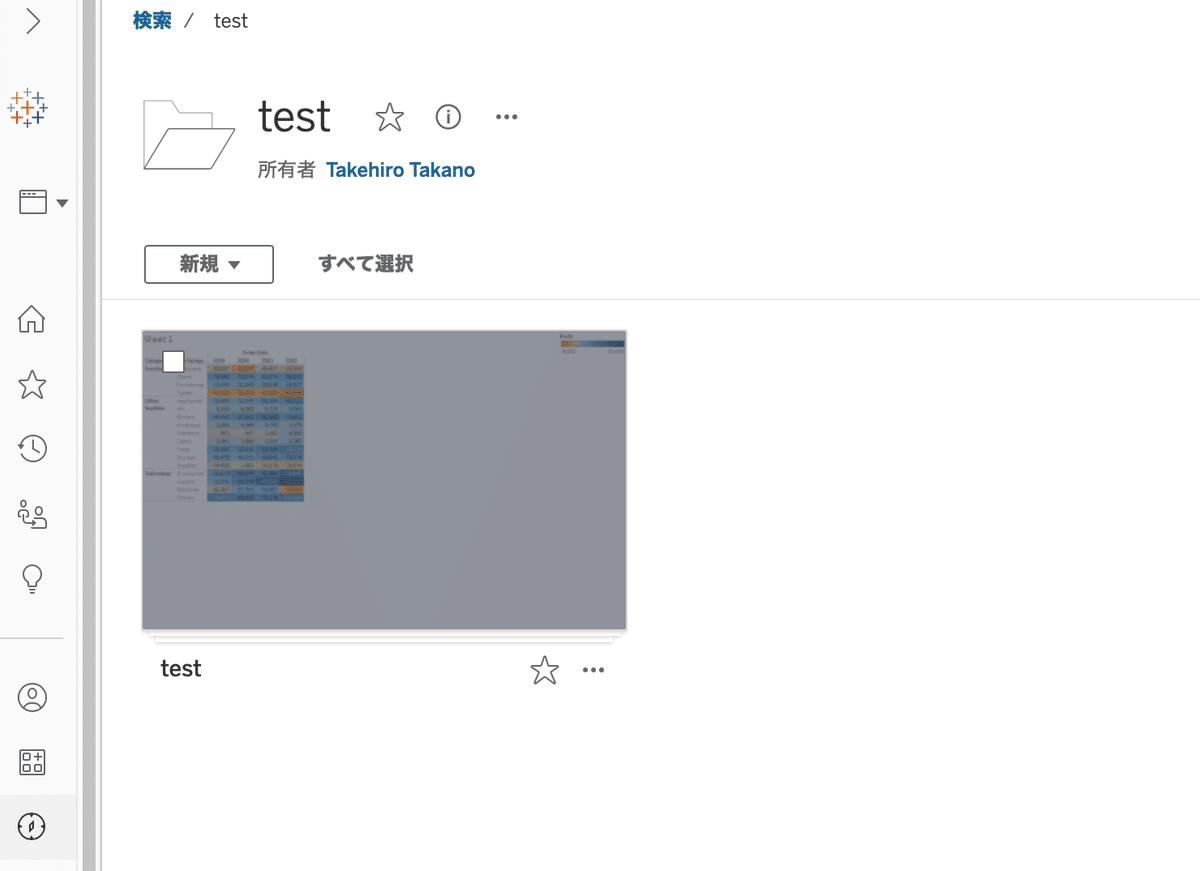Click the test workbook name
Viewport: 1200px width, 871px height.
click(181, 669)
